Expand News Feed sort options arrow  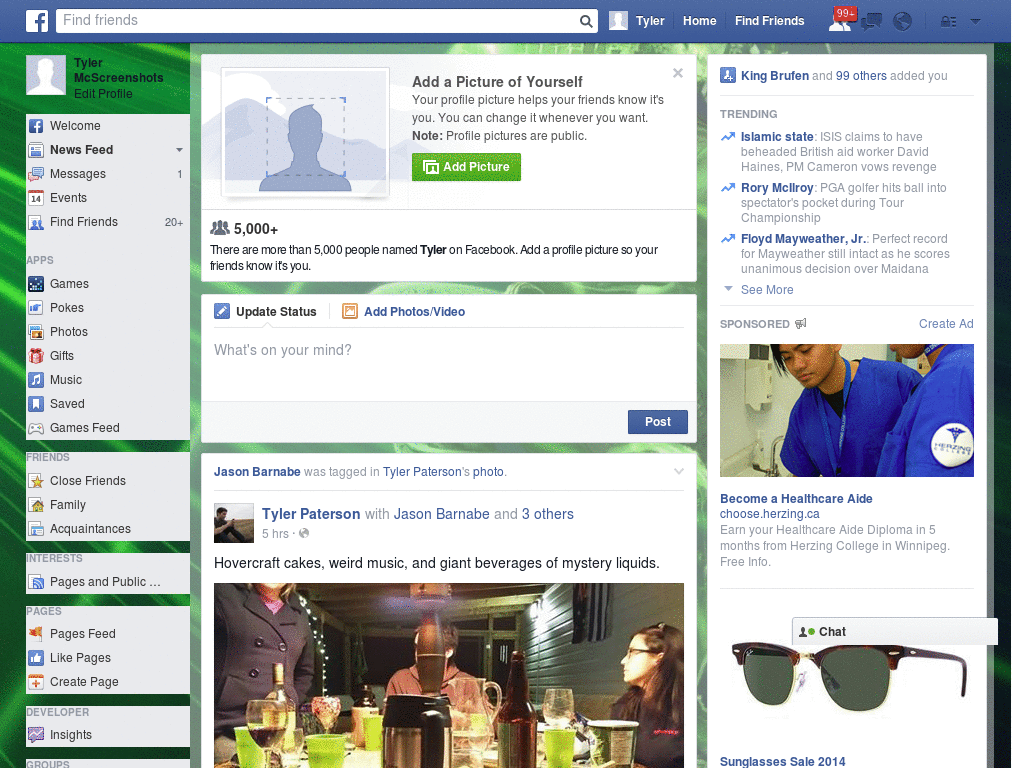pyautogui.click(x=179, y=150)
